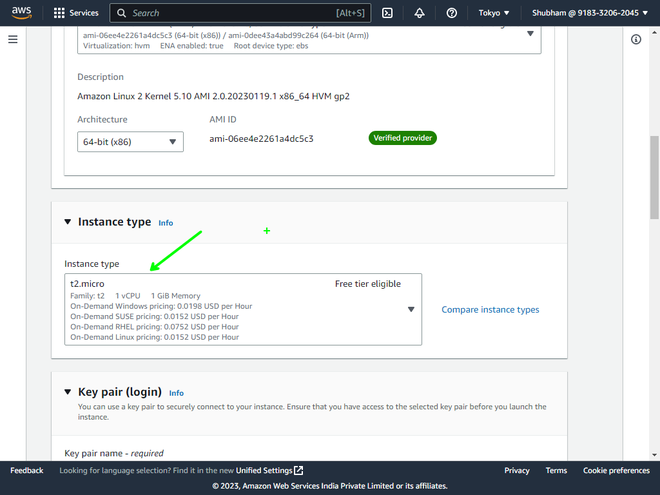Click the On-Demand Windows pricing line
The height and width of the screenshot is (495, 660).
click(161, 306)
